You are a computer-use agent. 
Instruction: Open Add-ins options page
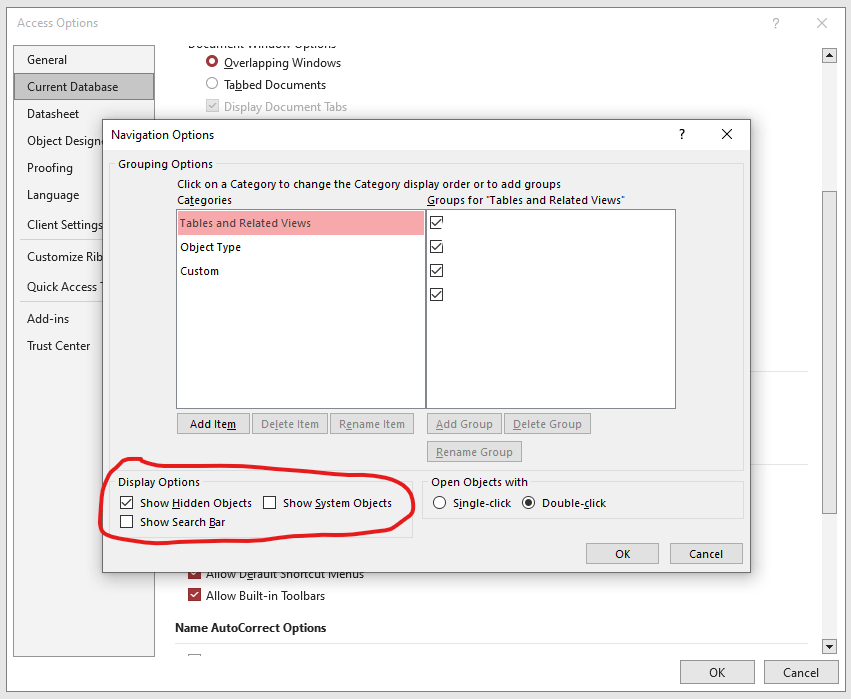click(59, 319)
